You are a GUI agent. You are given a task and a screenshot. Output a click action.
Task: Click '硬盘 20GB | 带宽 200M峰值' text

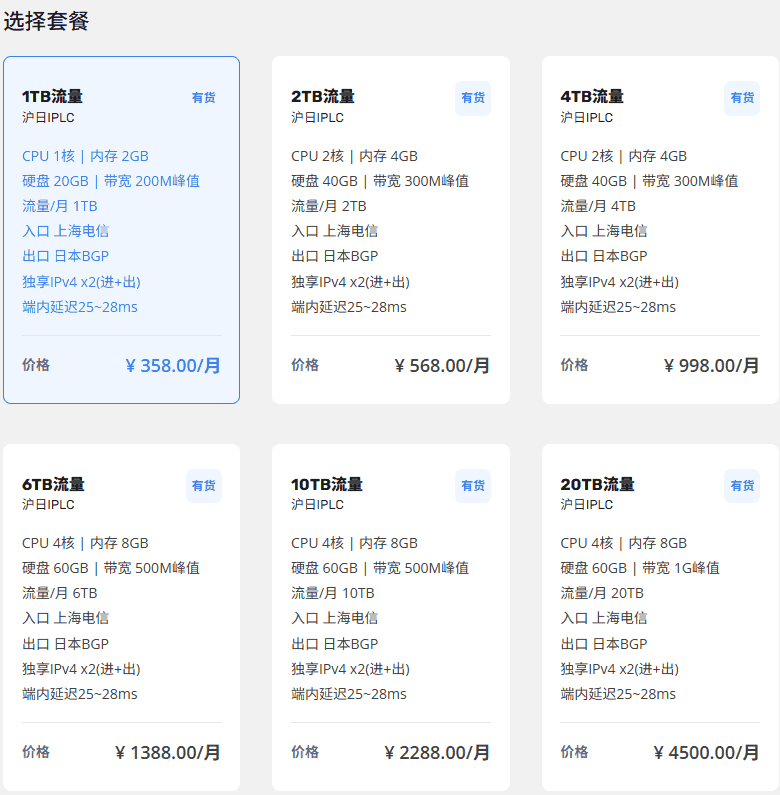[111, 181]
